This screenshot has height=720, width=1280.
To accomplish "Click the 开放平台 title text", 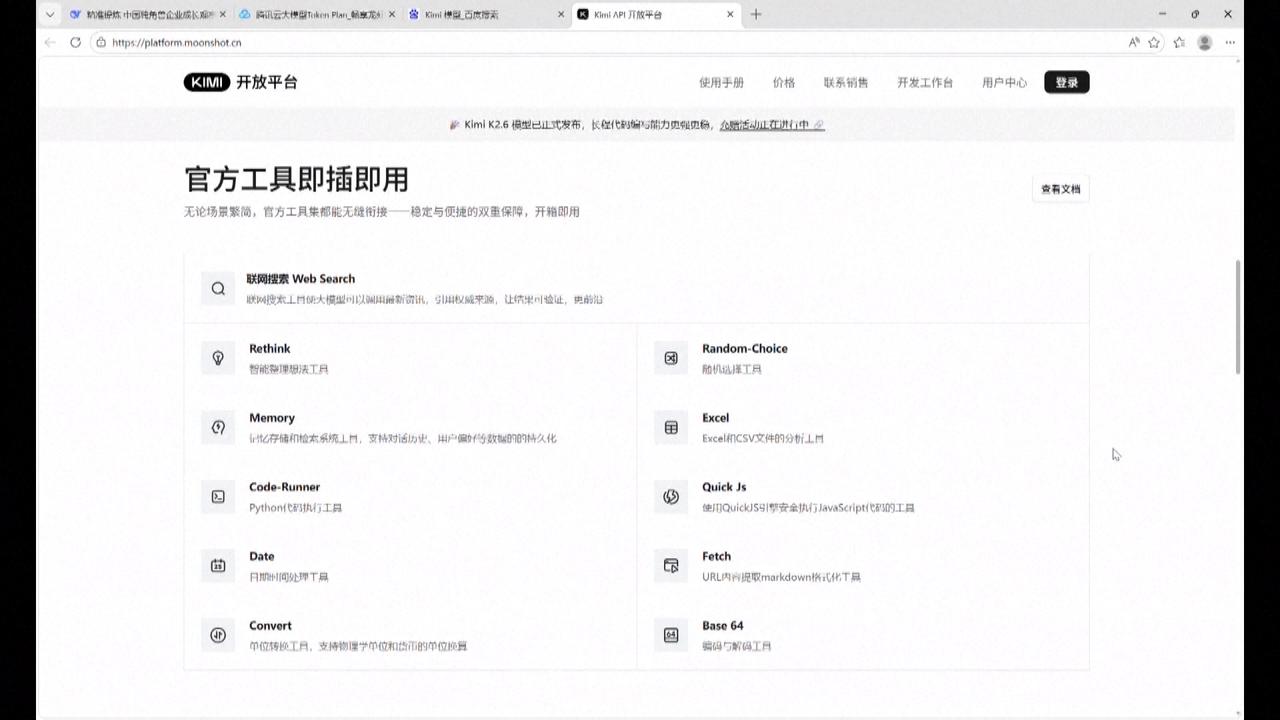I will coord(267,82).
